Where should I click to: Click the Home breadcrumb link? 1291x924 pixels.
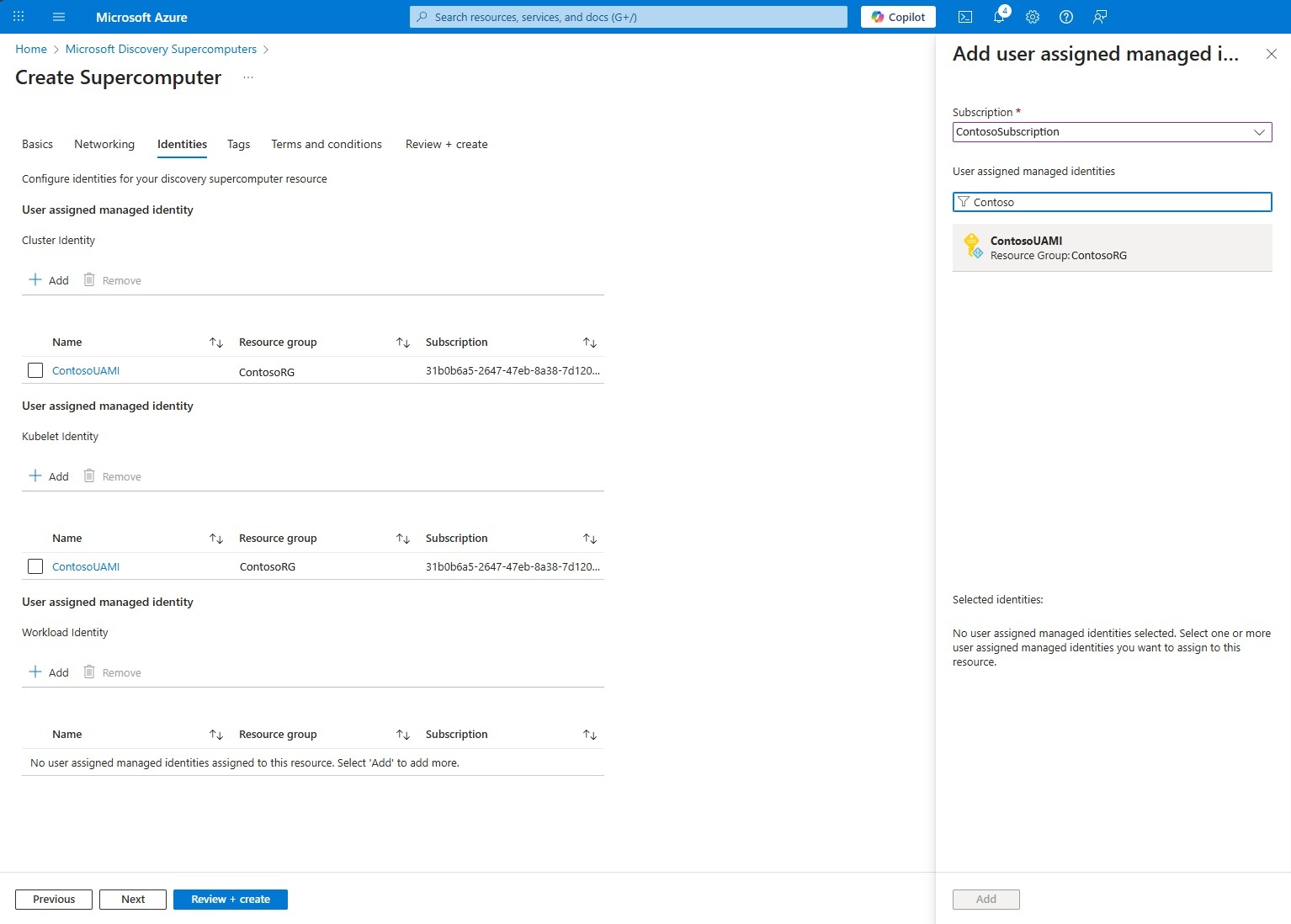tap(31, 49)
